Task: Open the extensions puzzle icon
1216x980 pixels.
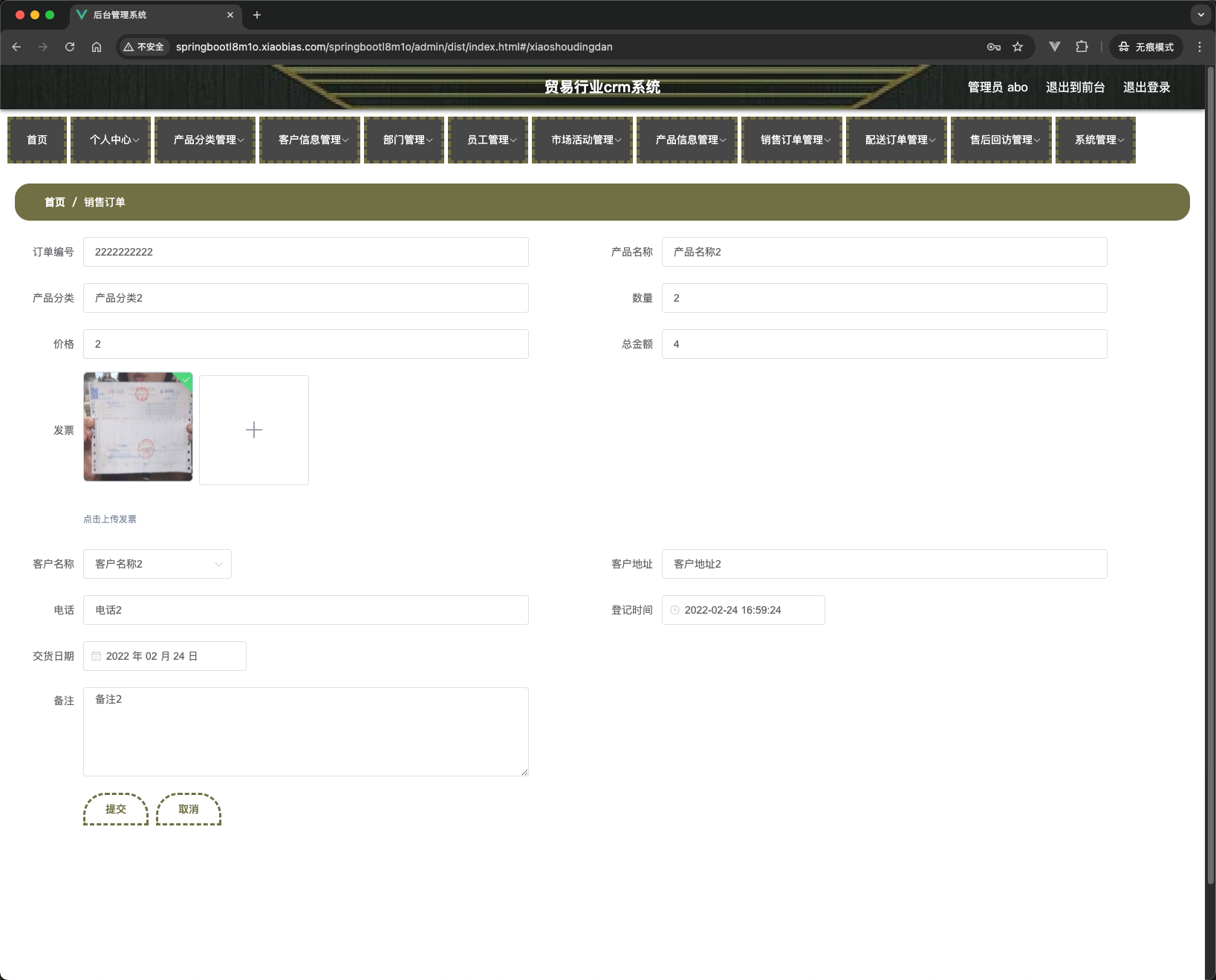Action: (1082, 47)
